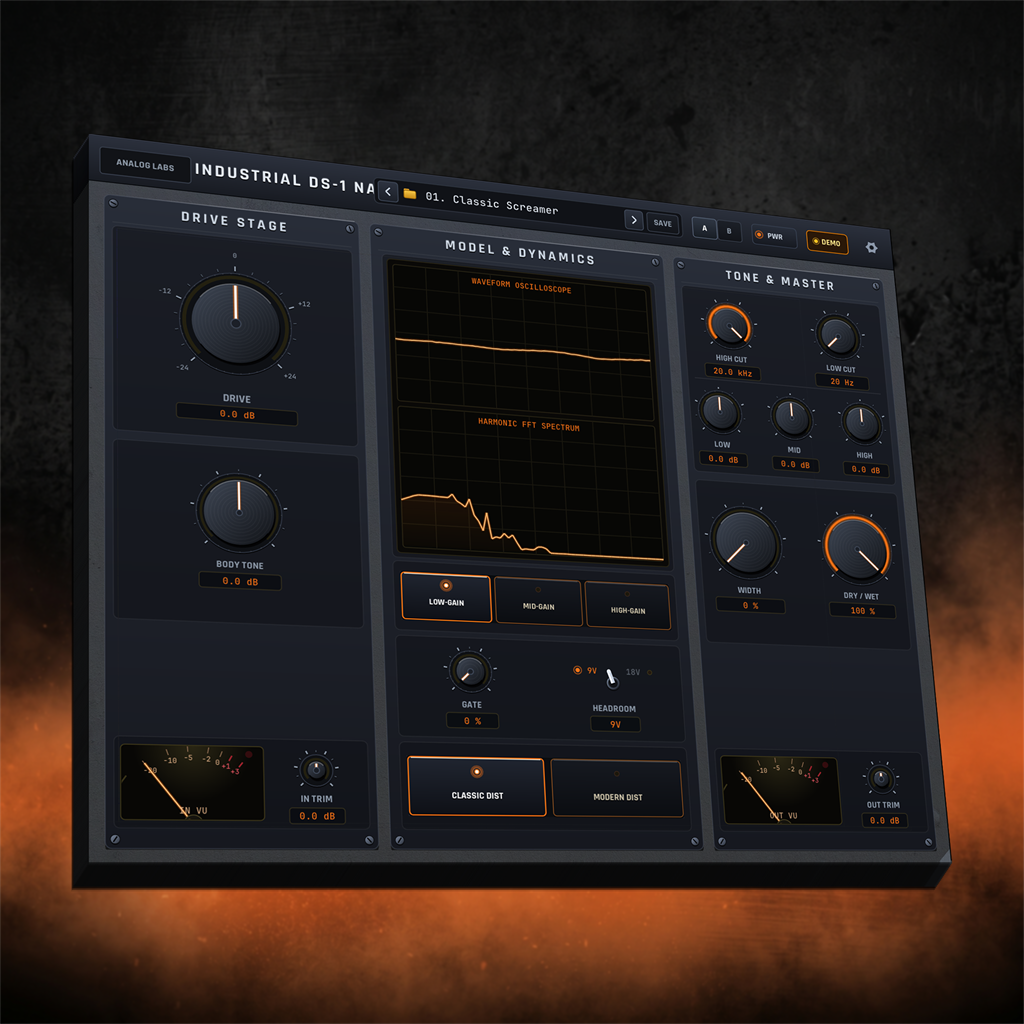This screenshot has height=1024, width=1024.
Task: Open the settings gear icon
Action: (x=871, y=248)
